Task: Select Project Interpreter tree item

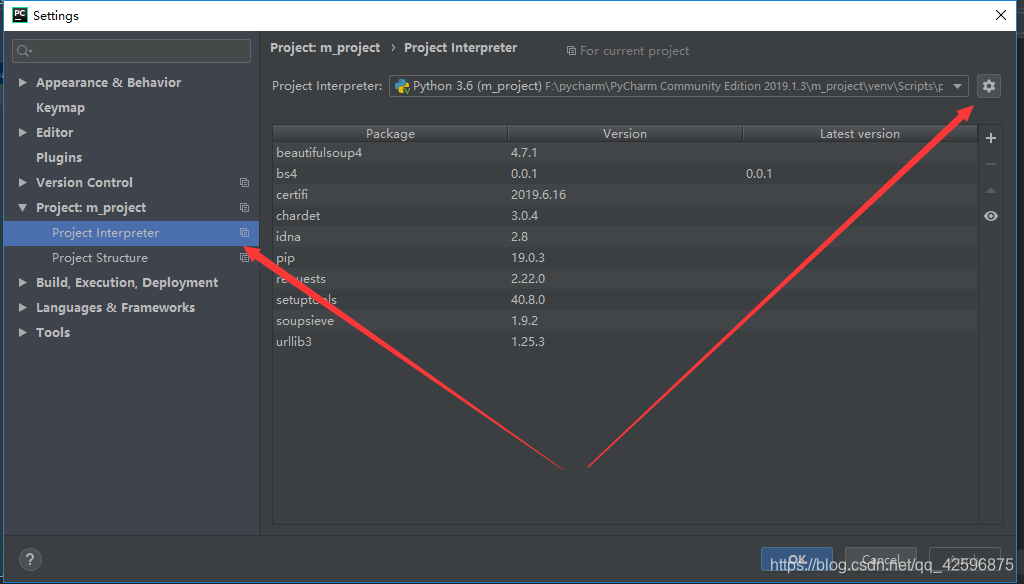Action: coord(131,233)
